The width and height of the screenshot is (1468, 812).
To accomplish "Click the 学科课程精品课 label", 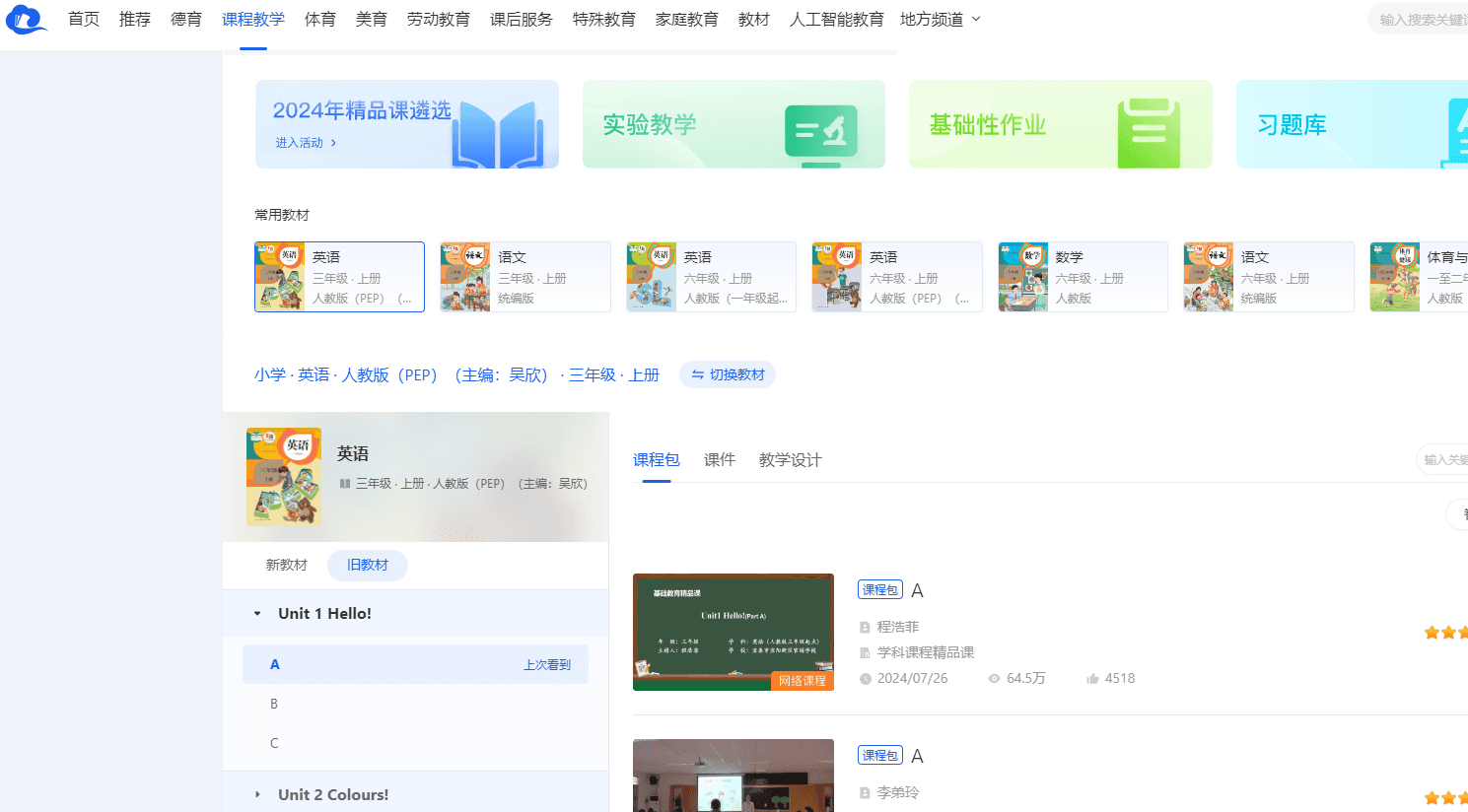I will click(926, 652).
